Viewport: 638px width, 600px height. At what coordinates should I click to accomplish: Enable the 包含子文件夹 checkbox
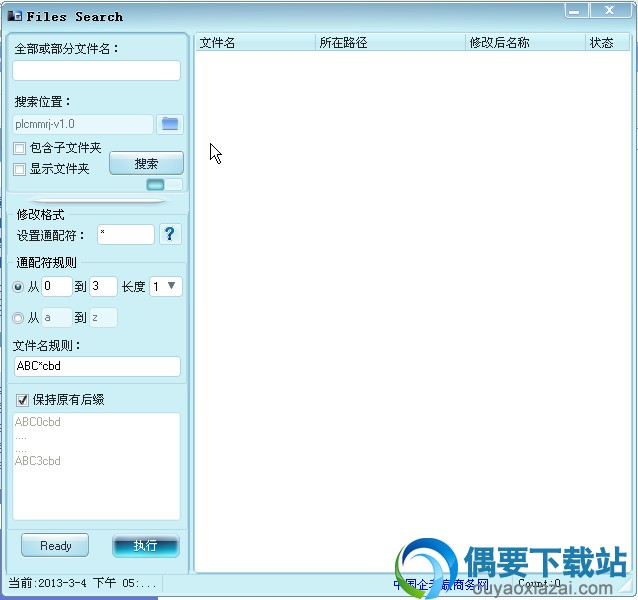click(x=19, y=148)
